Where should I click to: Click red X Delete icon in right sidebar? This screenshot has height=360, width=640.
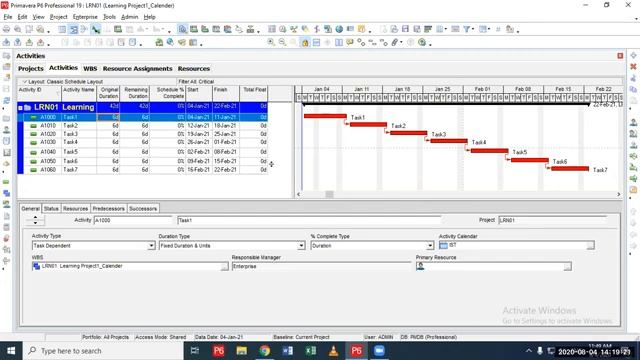(x=633, y=67)
